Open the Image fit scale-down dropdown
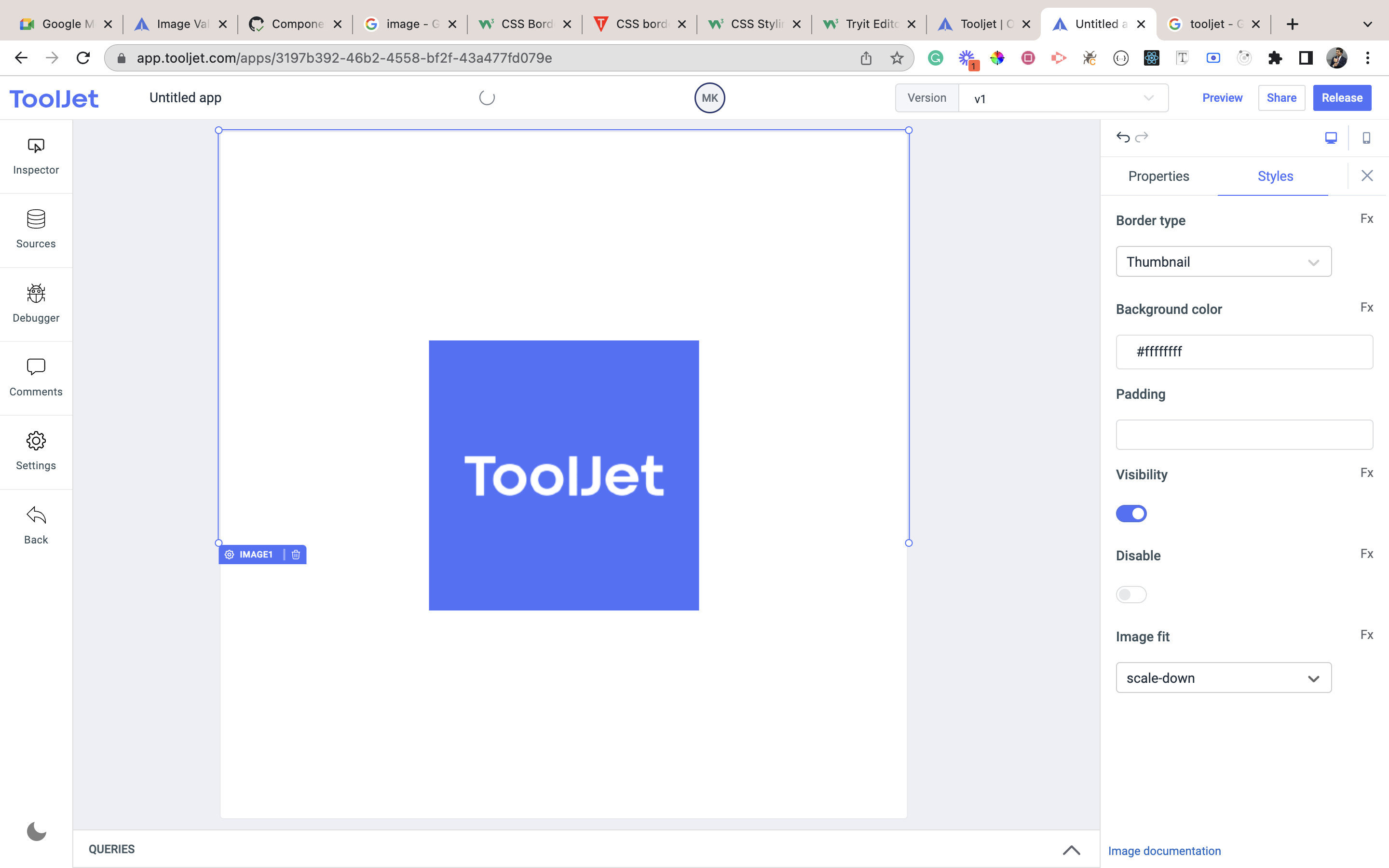Viewport: 1389px width, 868px height. (1223, 678)
